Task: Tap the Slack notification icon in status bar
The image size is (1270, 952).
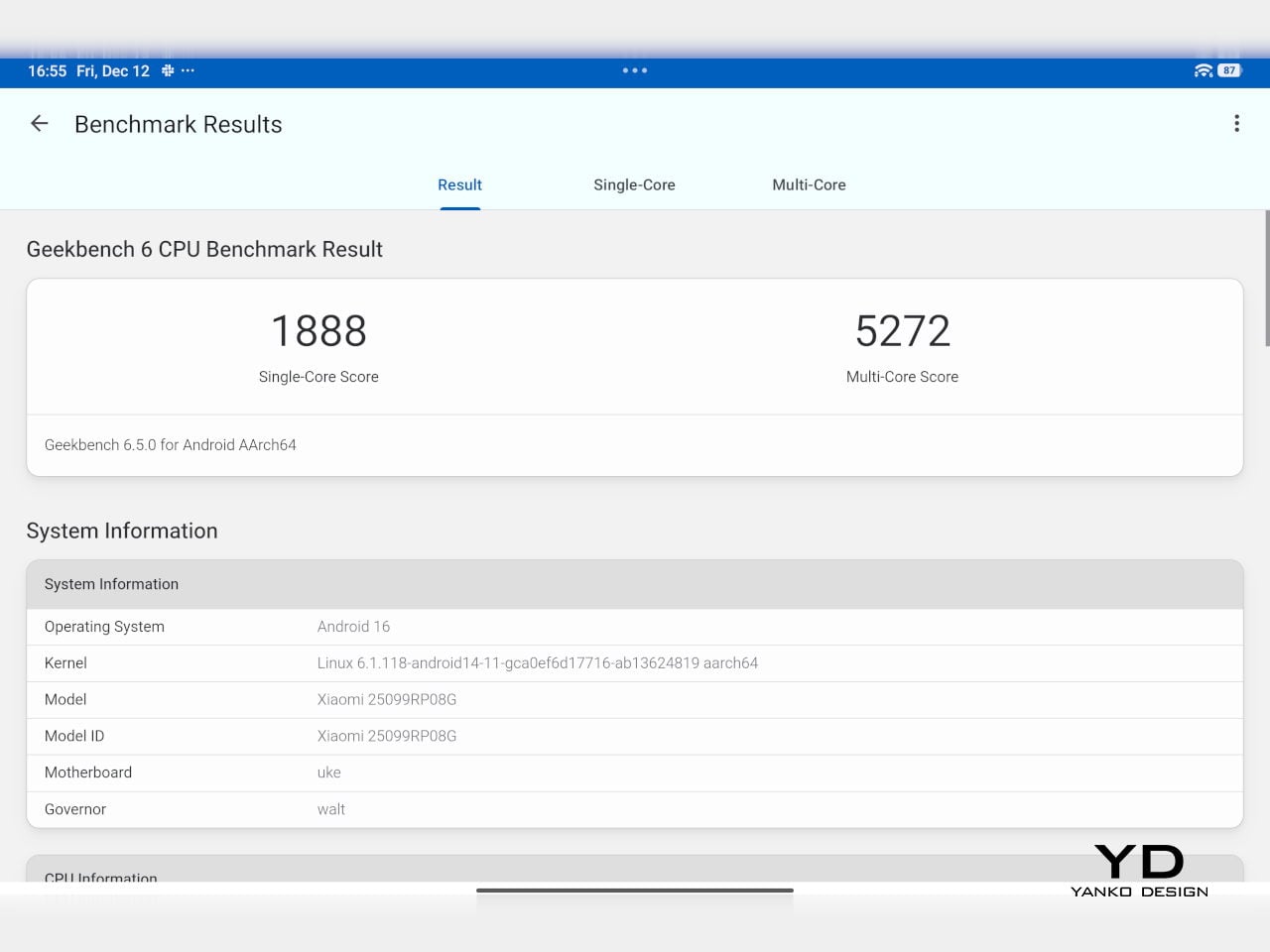Action: pos(168,70)
